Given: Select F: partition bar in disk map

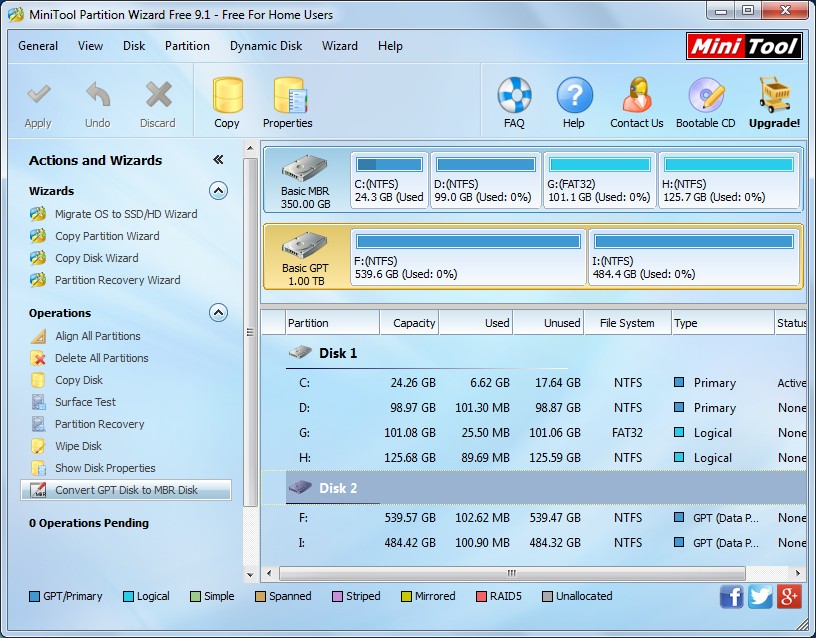Looking at the screenshot, I should pyautogui.click(x=468, y=257).
